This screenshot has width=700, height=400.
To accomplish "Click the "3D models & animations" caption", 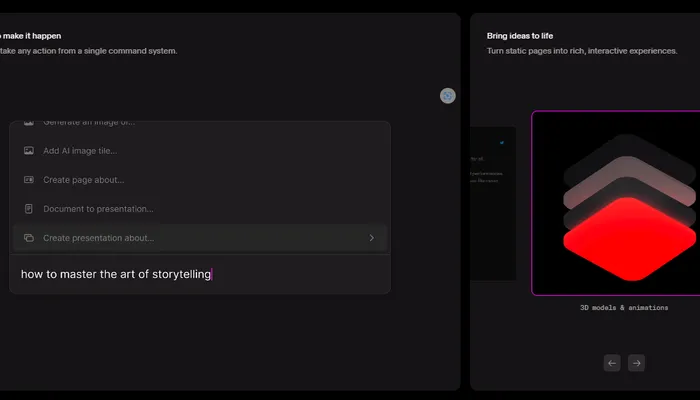I will [624, 308].
